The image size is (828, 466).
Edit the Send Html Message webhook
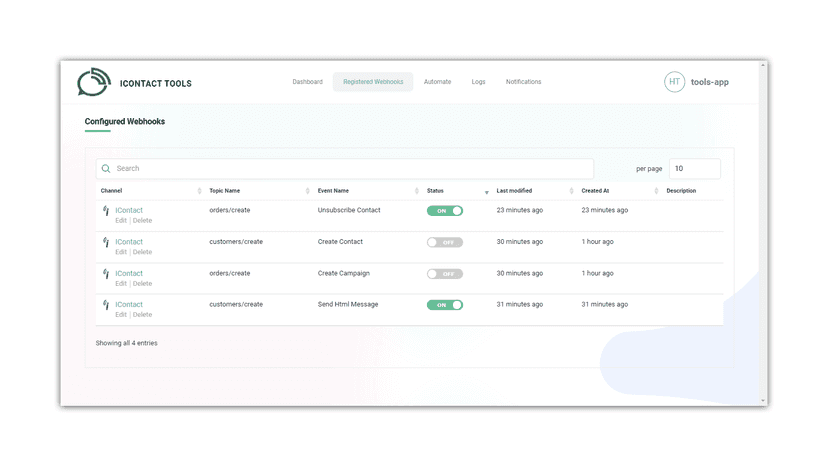tap(121, 315)
